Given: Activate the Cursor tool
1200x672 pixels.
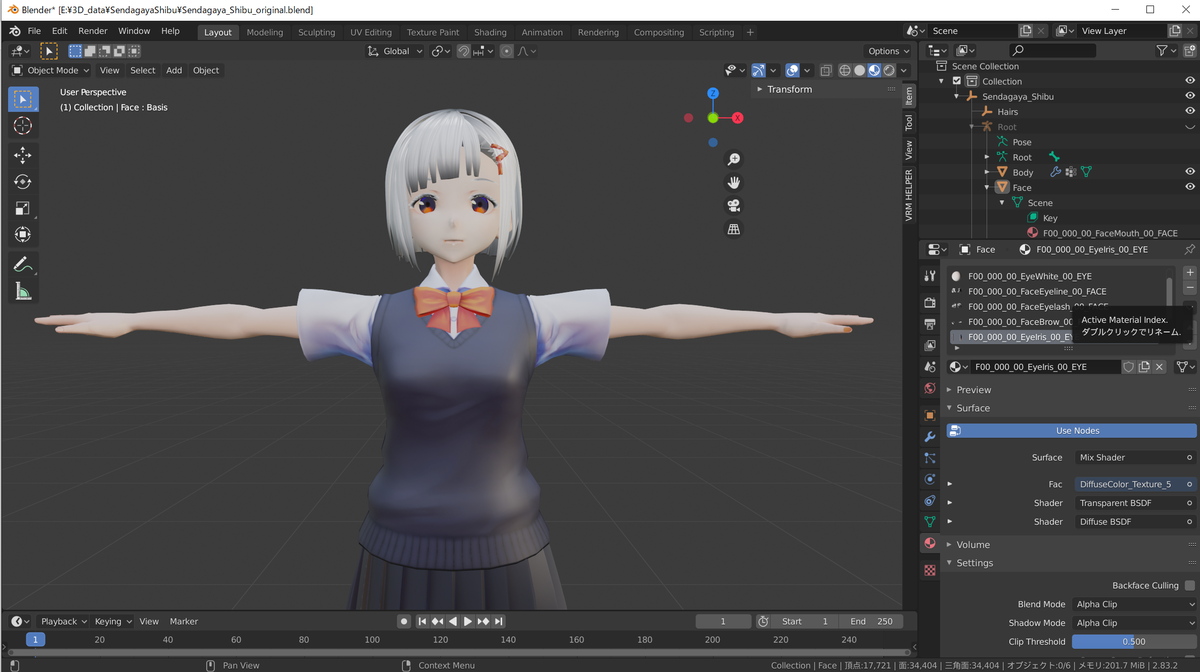Looking at the screenshot, I should tap(23, 126).
